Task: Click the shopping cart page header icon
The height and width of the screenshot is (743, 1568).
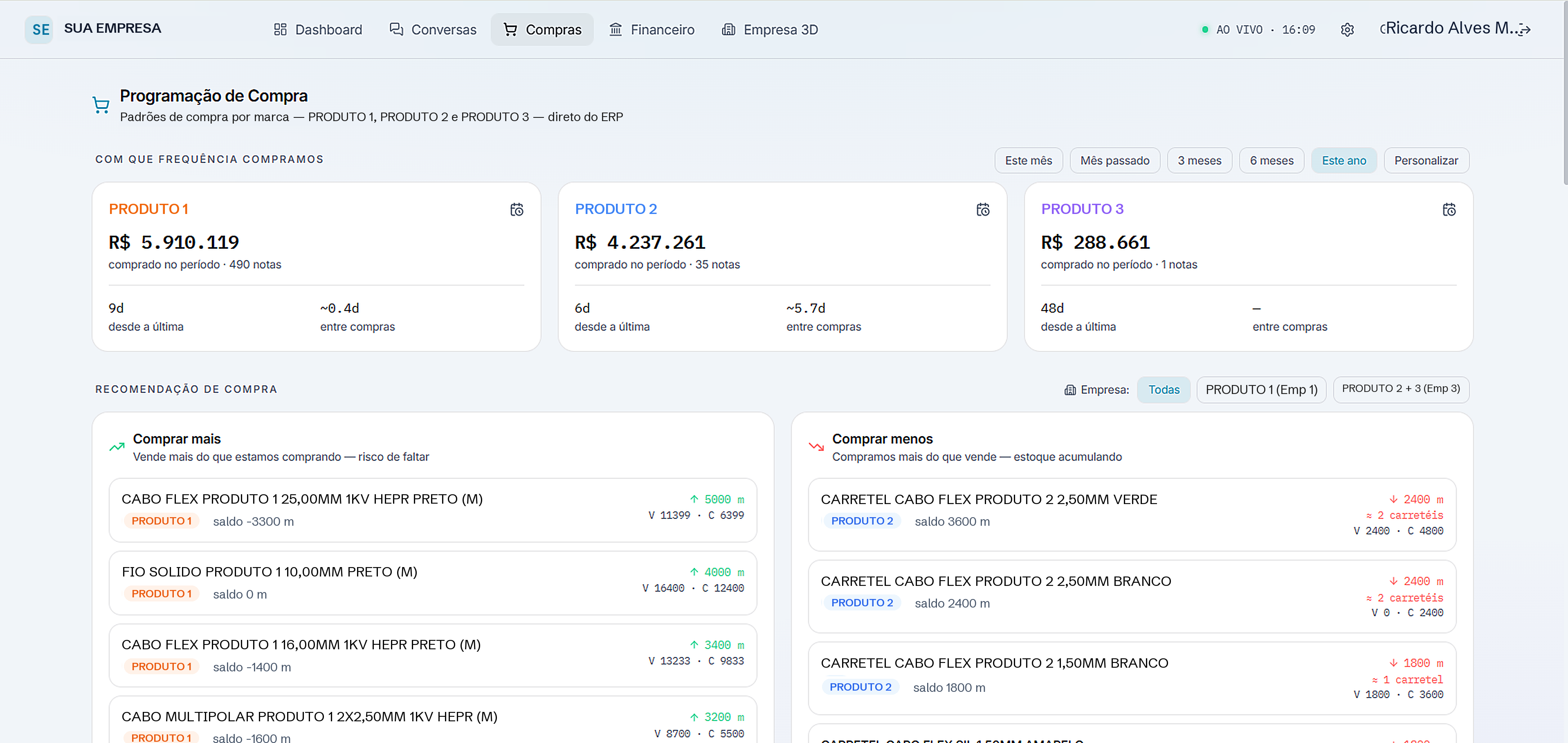Action: (101, 106)
